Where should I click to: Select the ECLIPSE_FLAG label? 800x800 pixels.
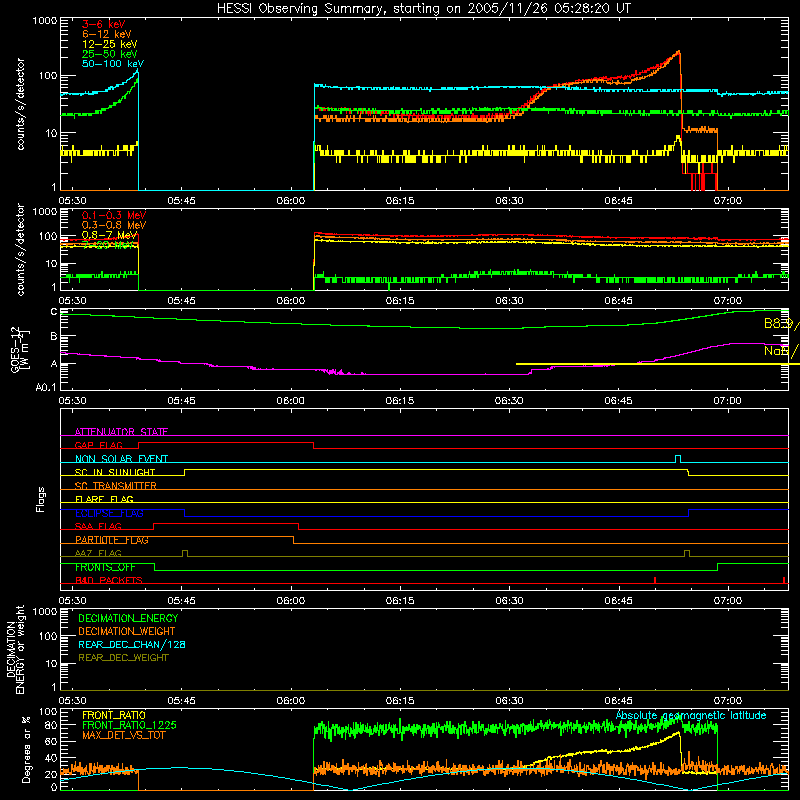click(x=109, y=513)
